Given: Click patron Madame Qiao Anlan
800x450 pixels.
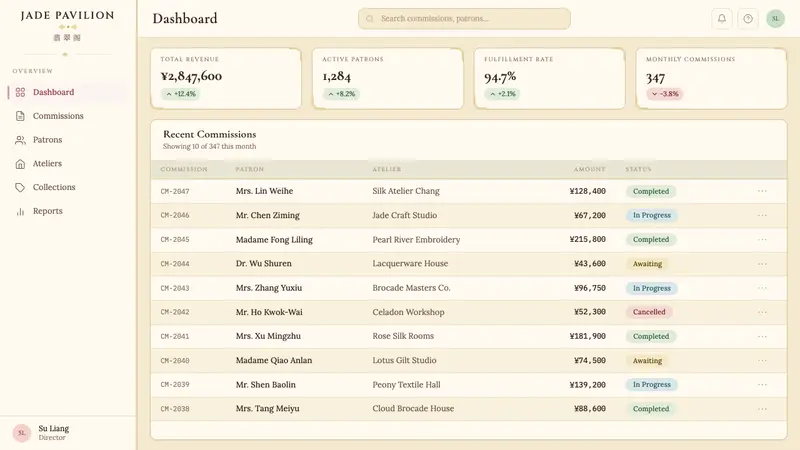Looking at the screenshot, I should point(274,360).
